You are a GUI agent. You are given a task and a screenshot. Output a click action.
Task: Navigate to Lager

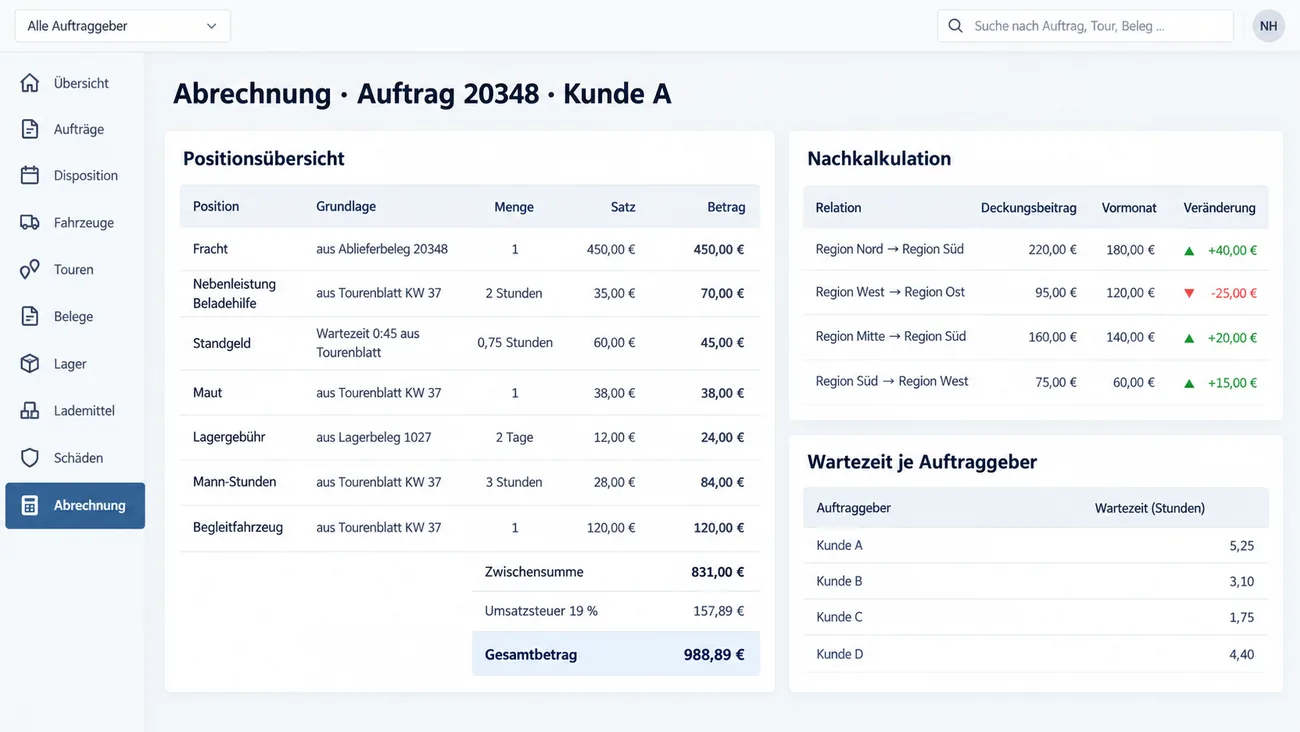click(x=75, y=363)
